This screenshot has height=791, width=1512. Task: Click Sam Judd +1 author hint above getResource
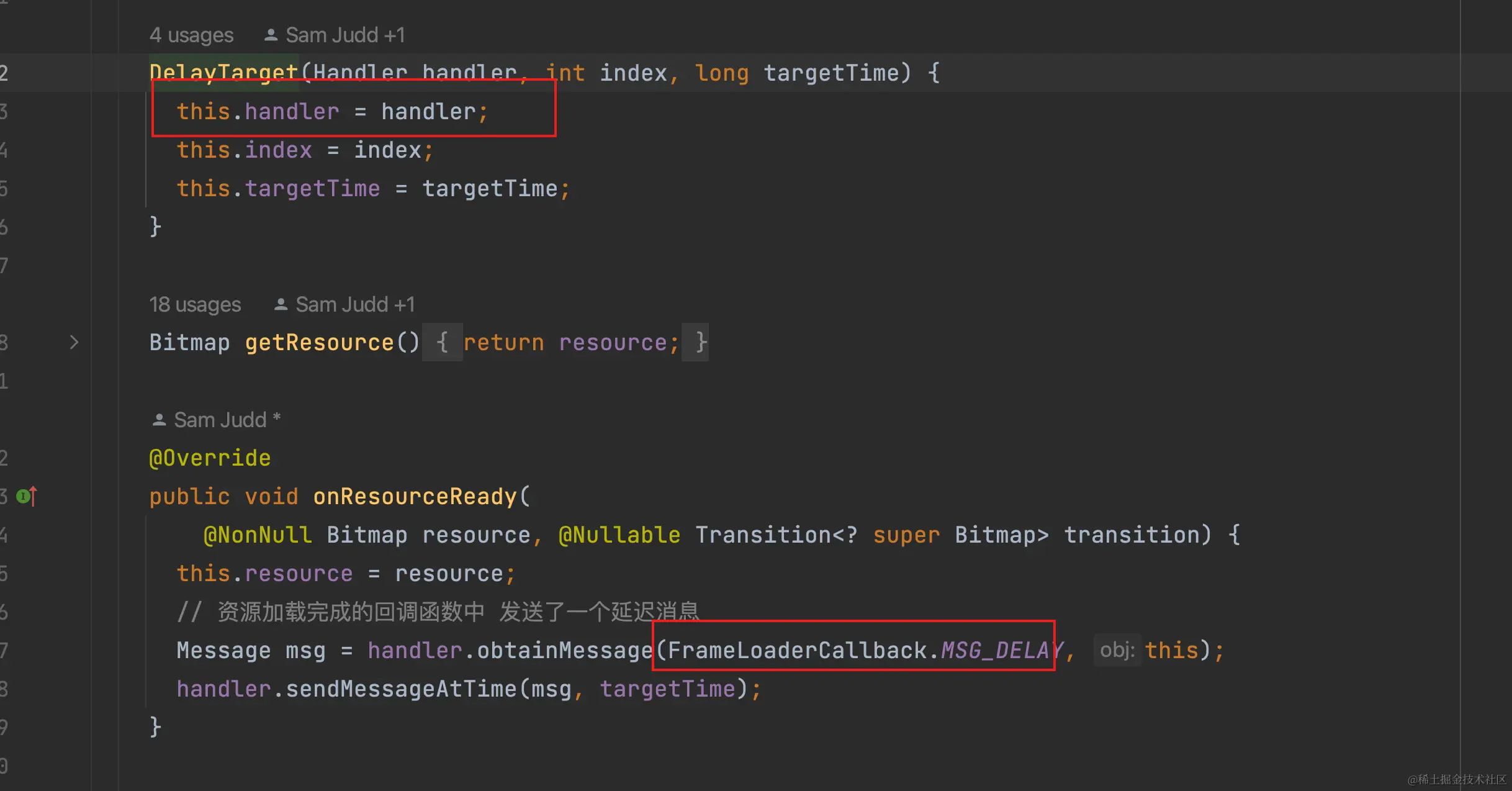coord(354,304)
